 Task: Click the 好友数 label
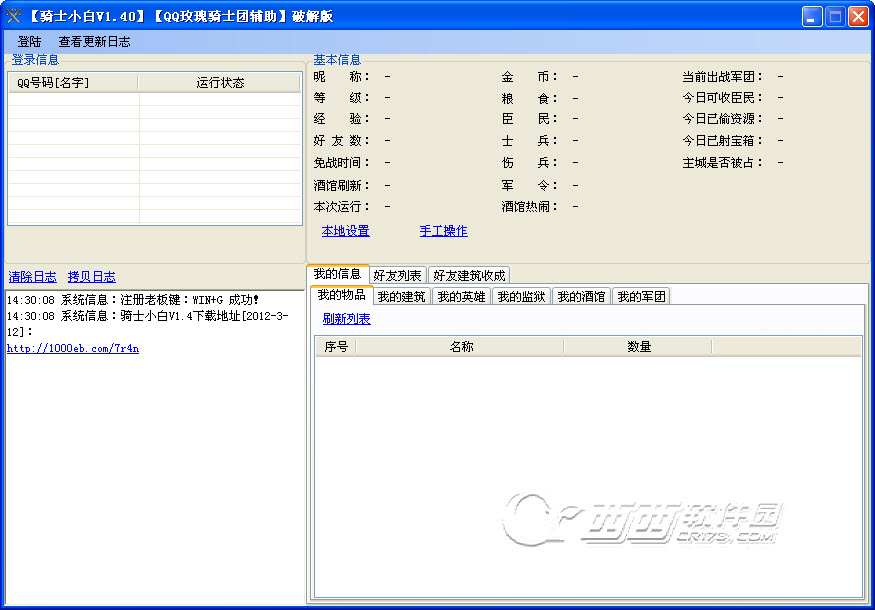tap(341, 141)
